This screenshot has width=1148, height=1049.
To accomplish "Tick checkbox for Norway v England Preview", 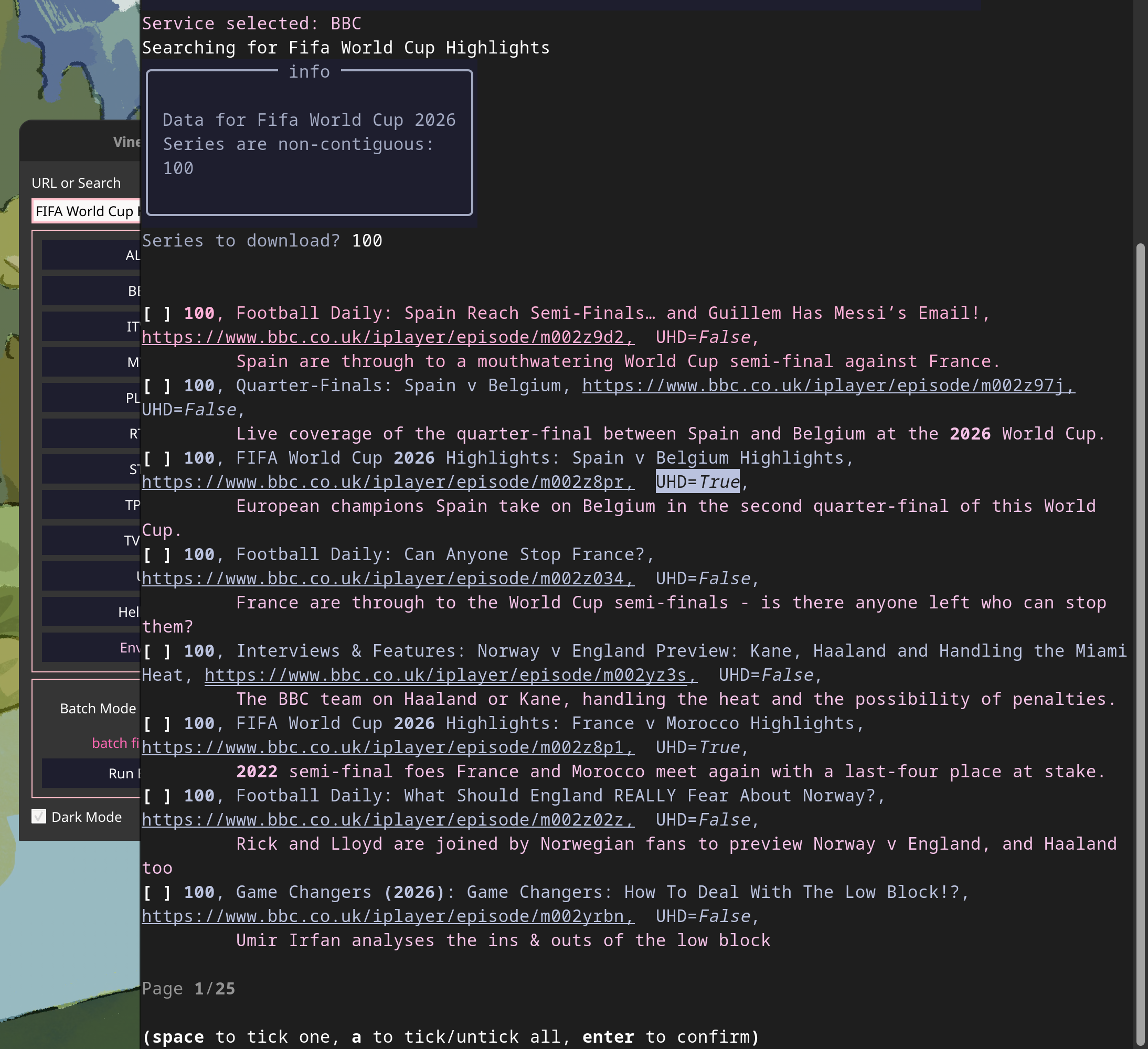I will point(156,650).
